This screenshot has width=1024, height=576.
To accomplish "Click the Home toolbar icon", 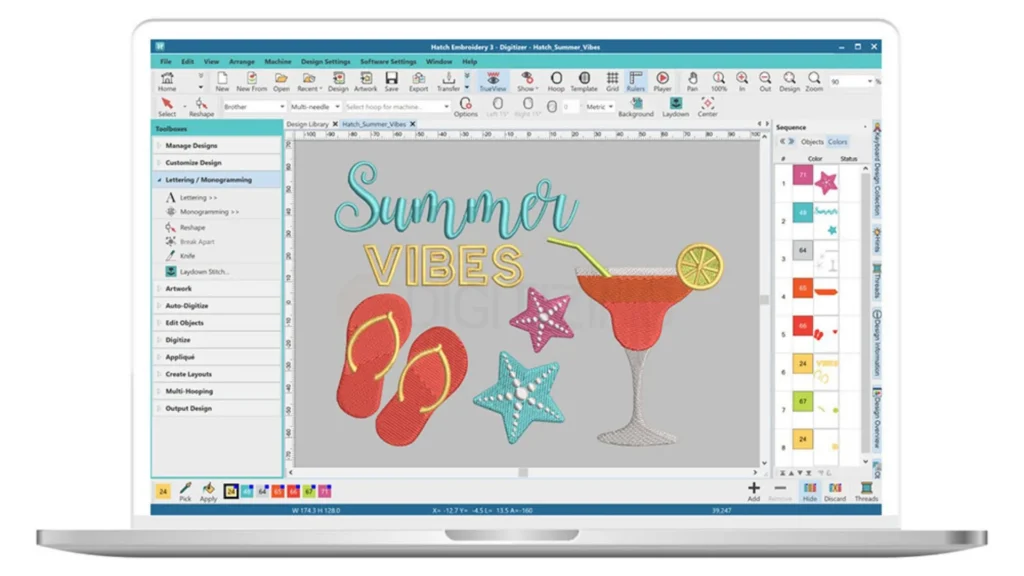I will pos(167,82).
